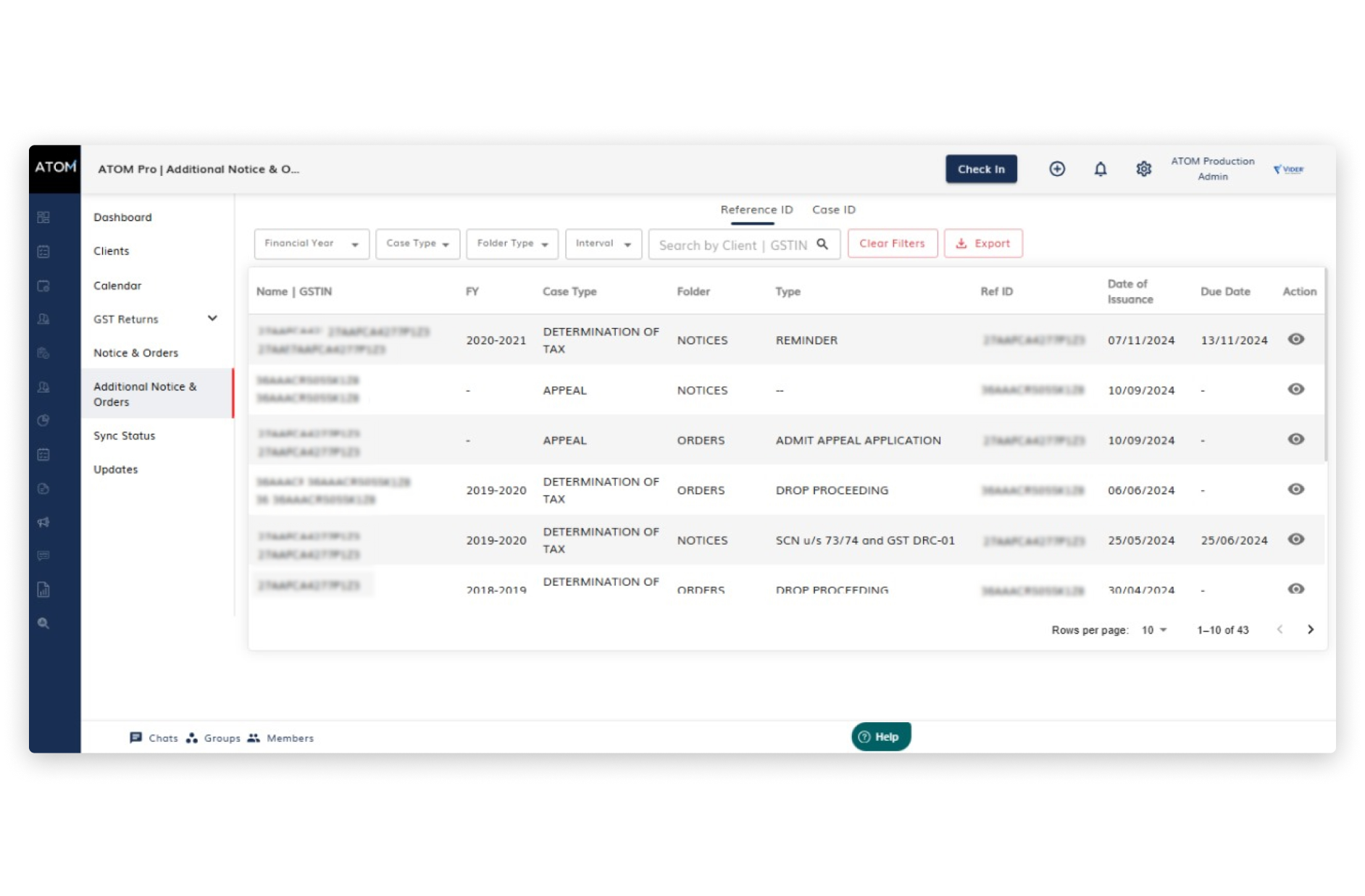Viewport: 1365px width, 896px height.
Task: Open the notifications bell
Action: (1100, 169)
